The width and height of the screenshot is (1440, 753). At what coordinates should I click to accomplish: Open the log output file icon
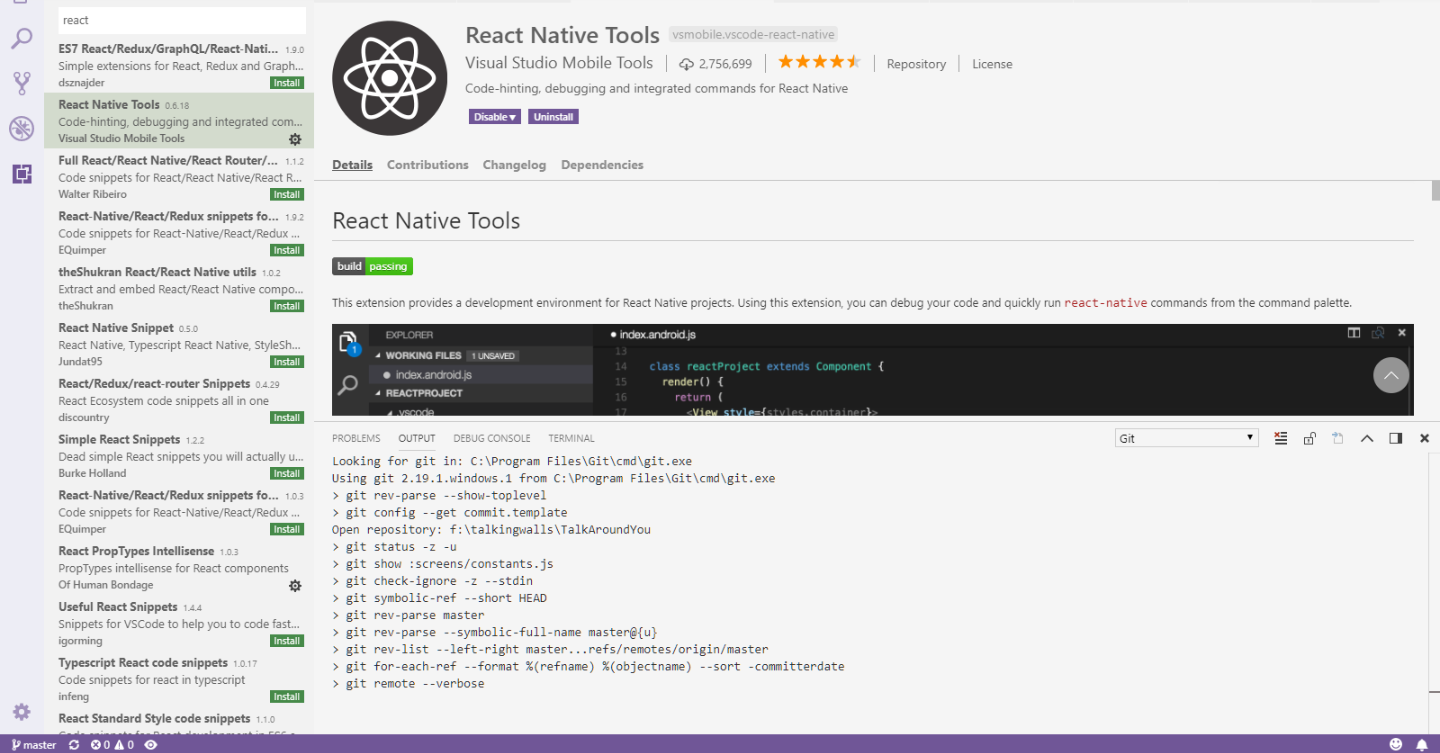pos(1337,438)
